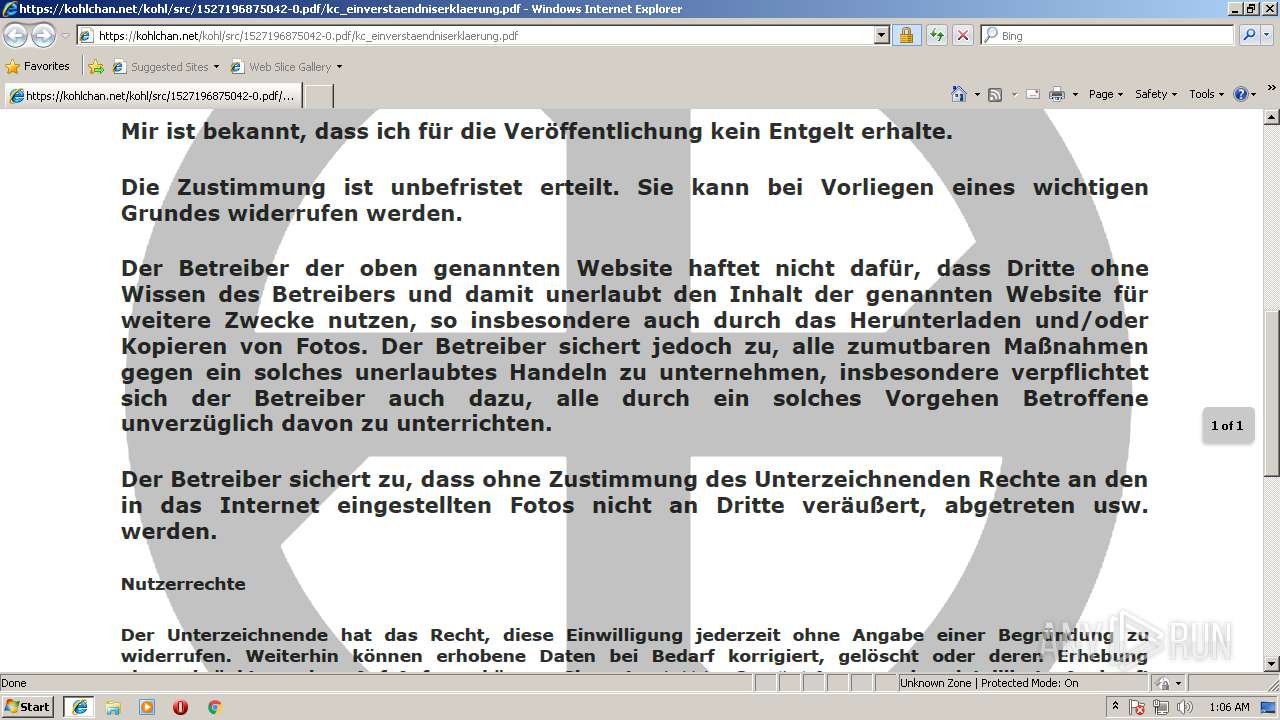
Task: Open the search provider dropdown arrow
Action: [1267, 36]
